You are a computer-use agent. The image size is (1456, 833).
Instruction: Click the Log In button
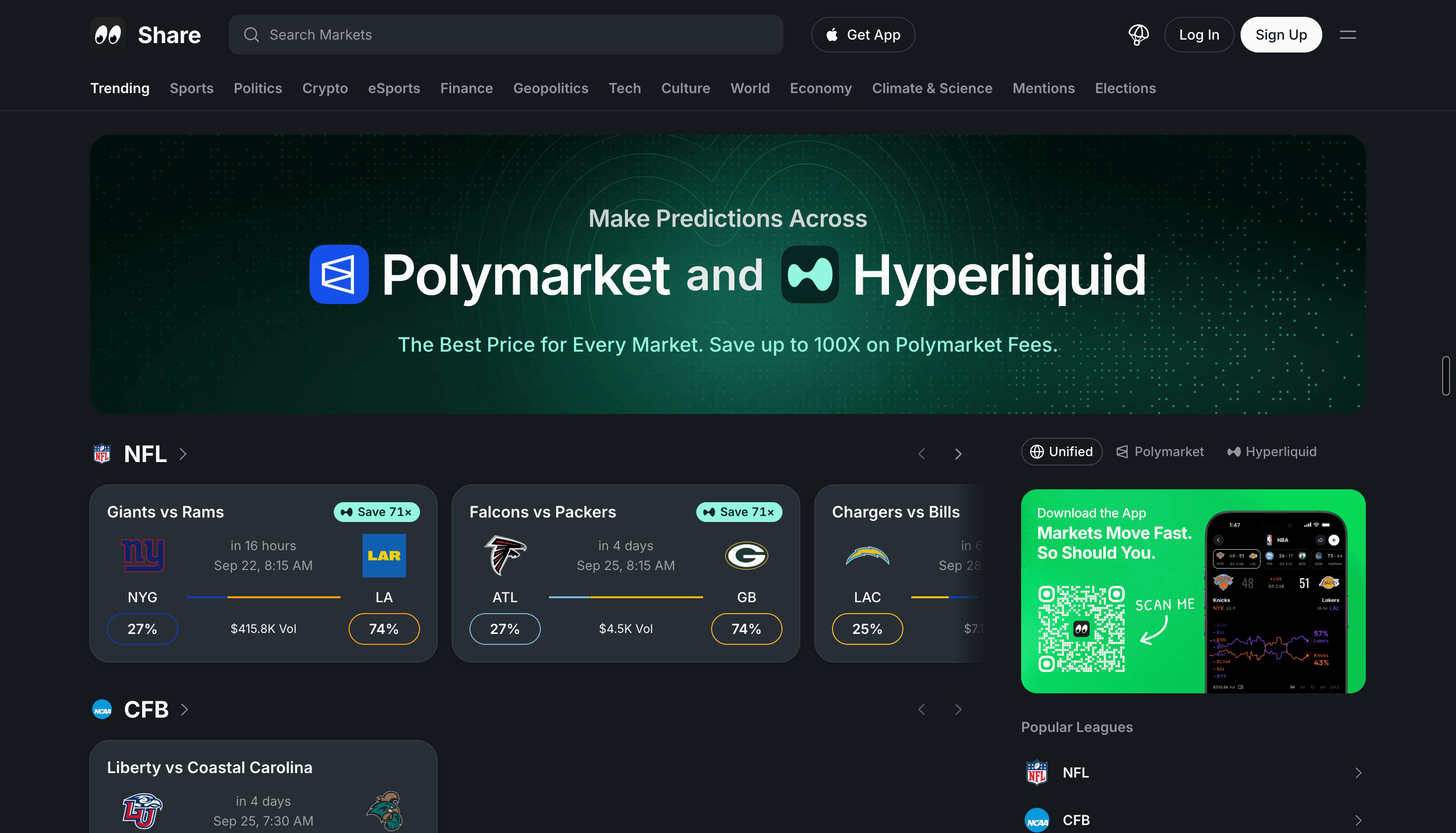[1198, 35]
